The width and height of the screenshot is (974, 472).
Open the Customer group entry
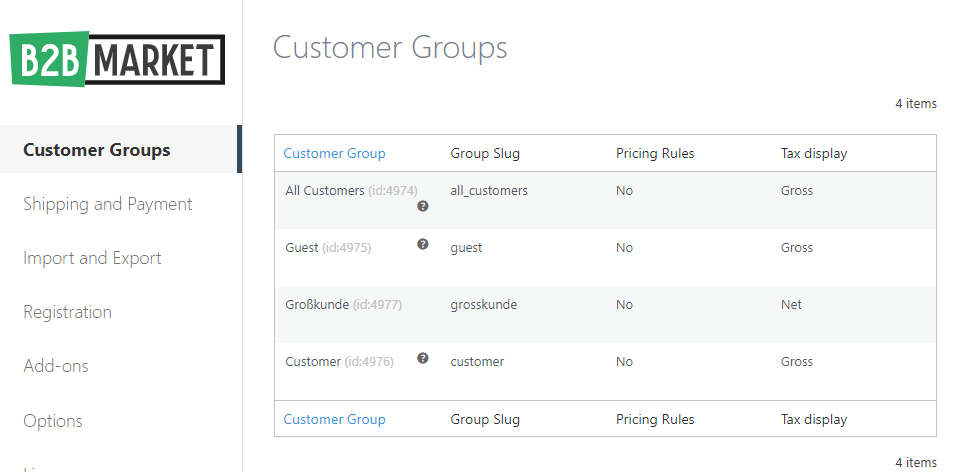coord(313,361)
